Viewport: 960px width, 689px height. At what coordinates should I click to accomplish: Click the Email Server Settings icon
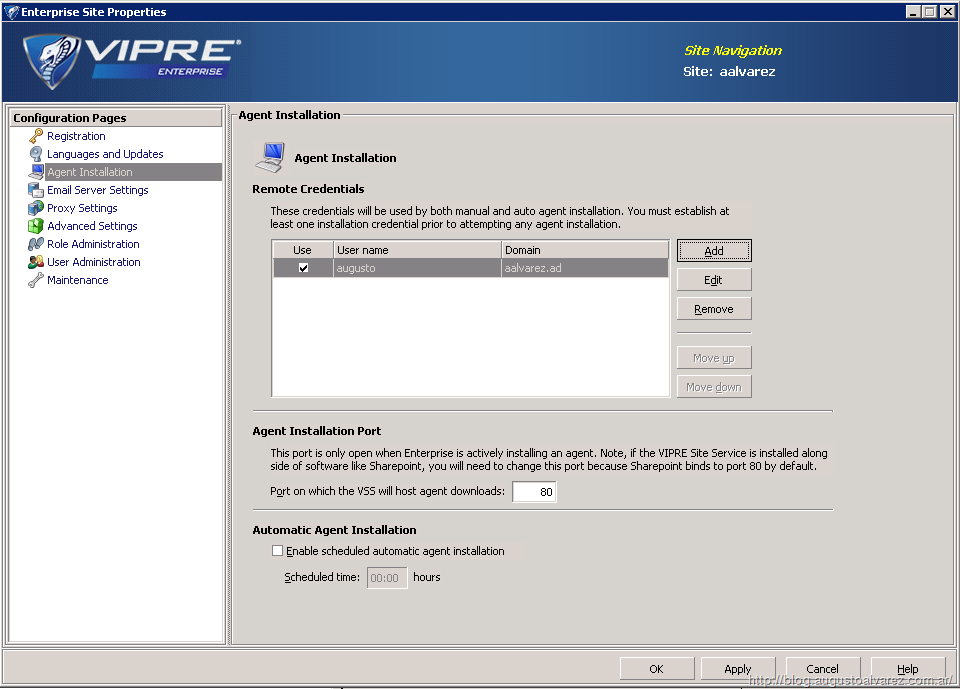click(36, 190)
